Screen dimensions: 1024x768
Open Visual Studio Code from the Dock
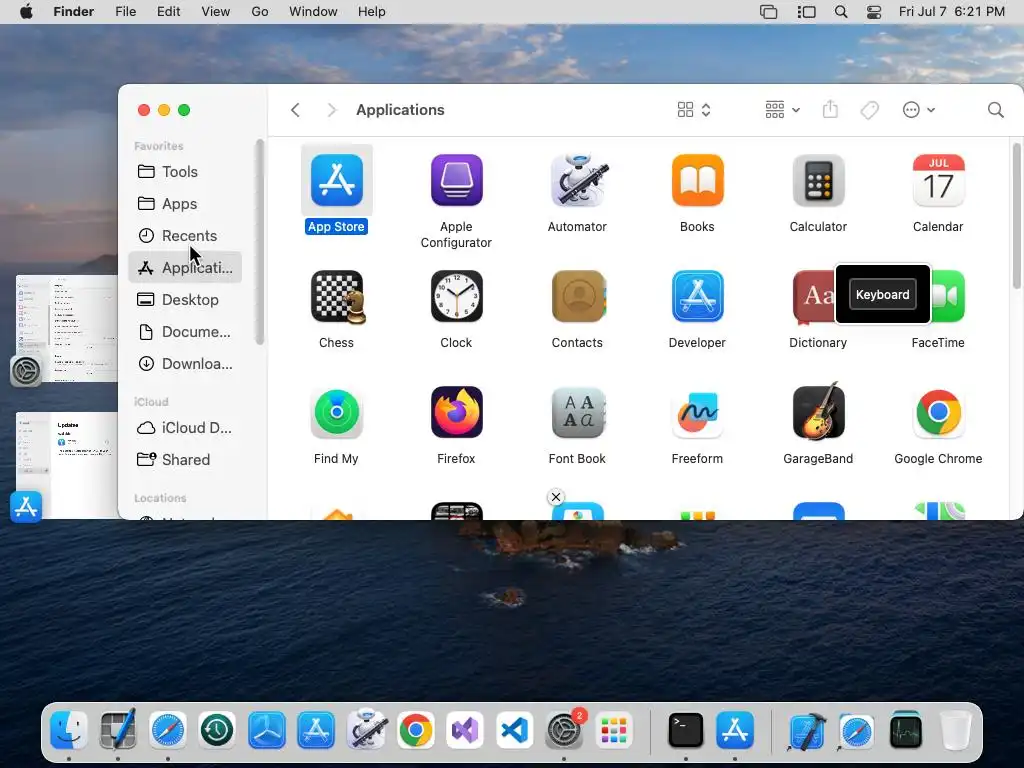[514, 730]
